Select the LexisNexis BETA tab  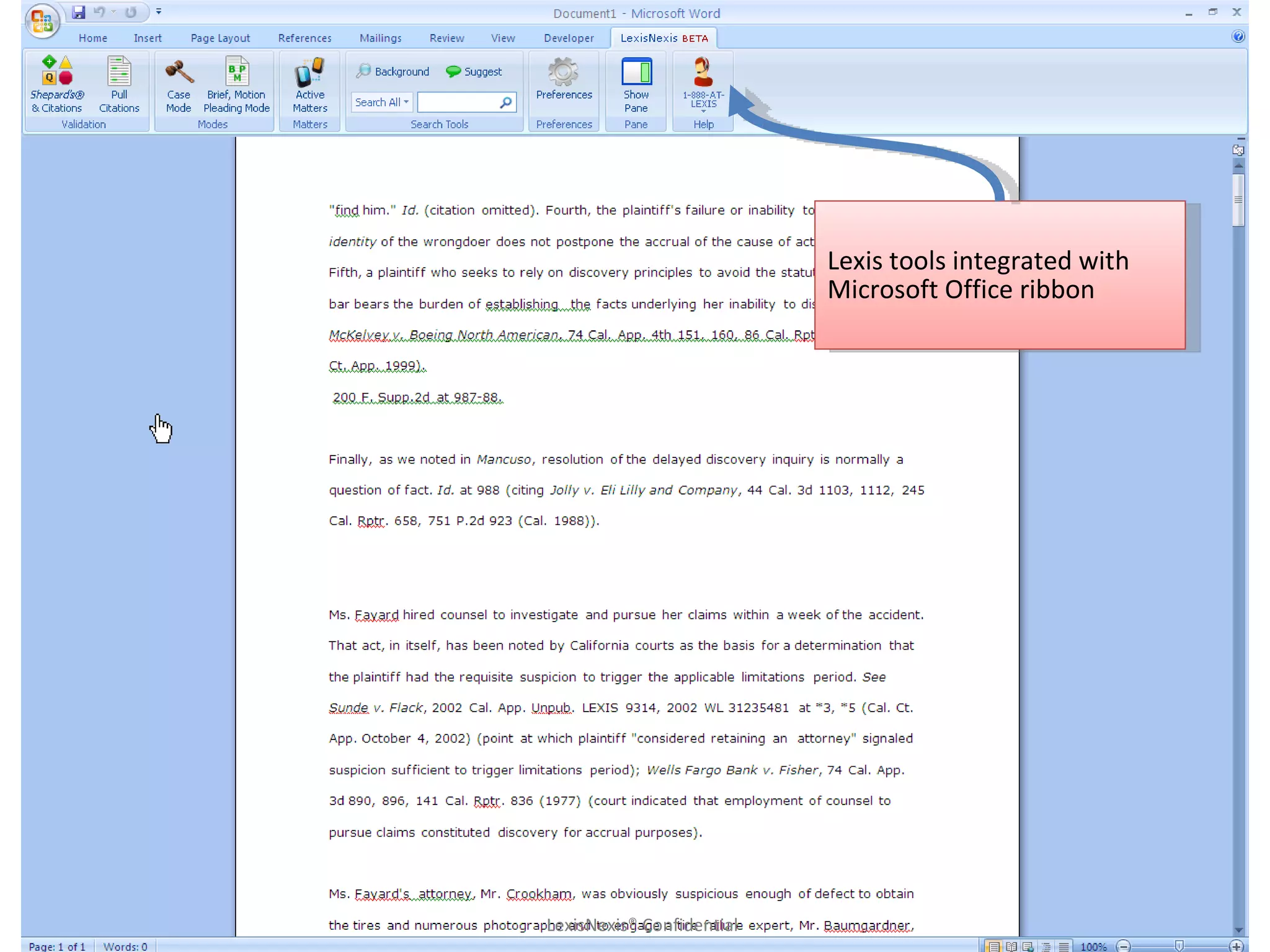664,38
